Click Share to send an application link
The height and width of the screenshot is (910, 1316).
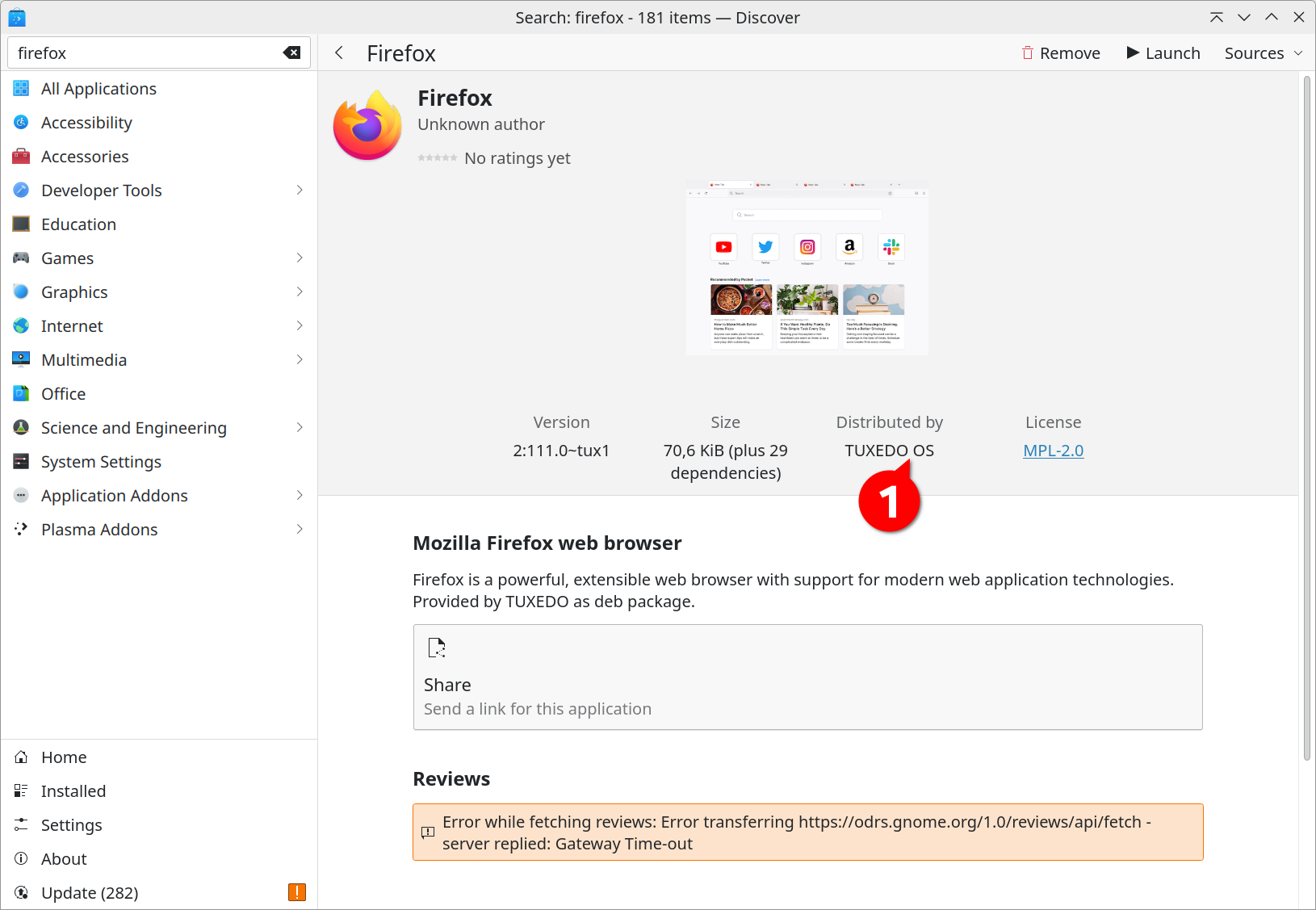807,677
